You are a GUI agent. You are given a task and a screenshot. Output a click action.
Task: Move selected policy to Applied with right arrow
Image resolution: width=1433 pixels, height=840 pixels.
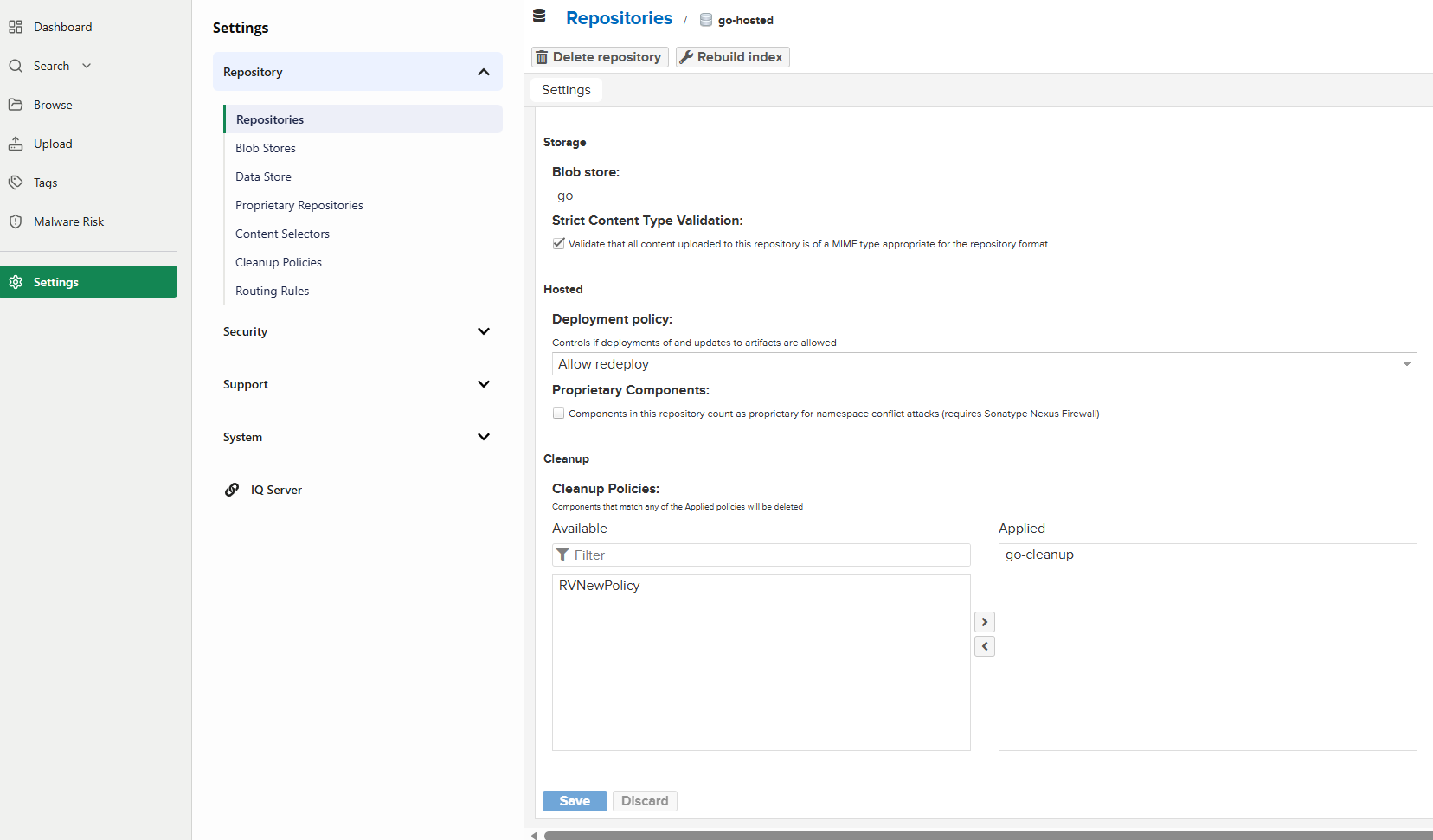point(985,622)
